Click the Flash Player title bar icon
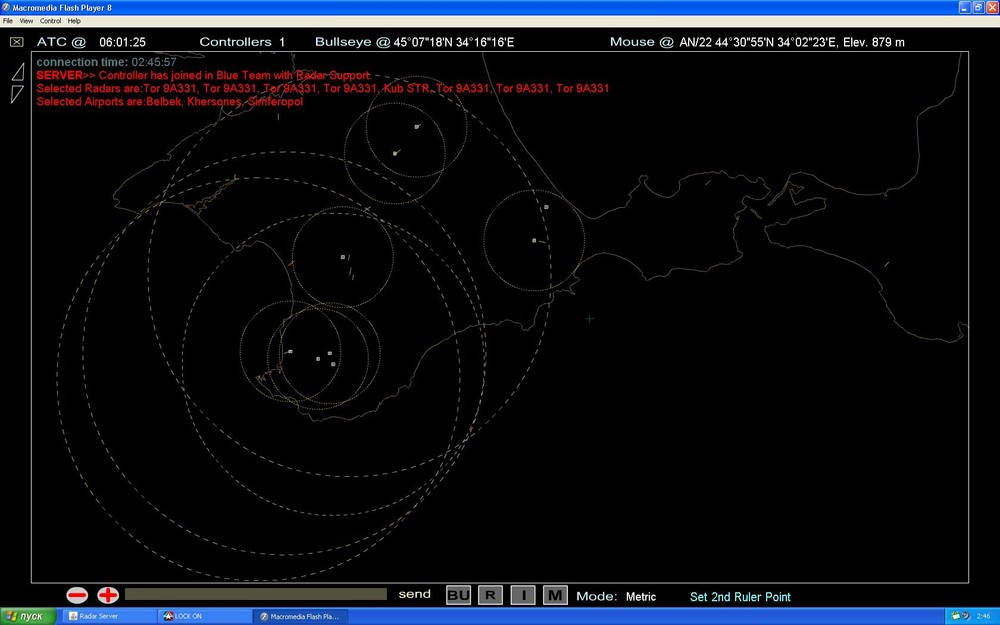The width and height of the screenshot is (1000, 625). click(6, 8)
